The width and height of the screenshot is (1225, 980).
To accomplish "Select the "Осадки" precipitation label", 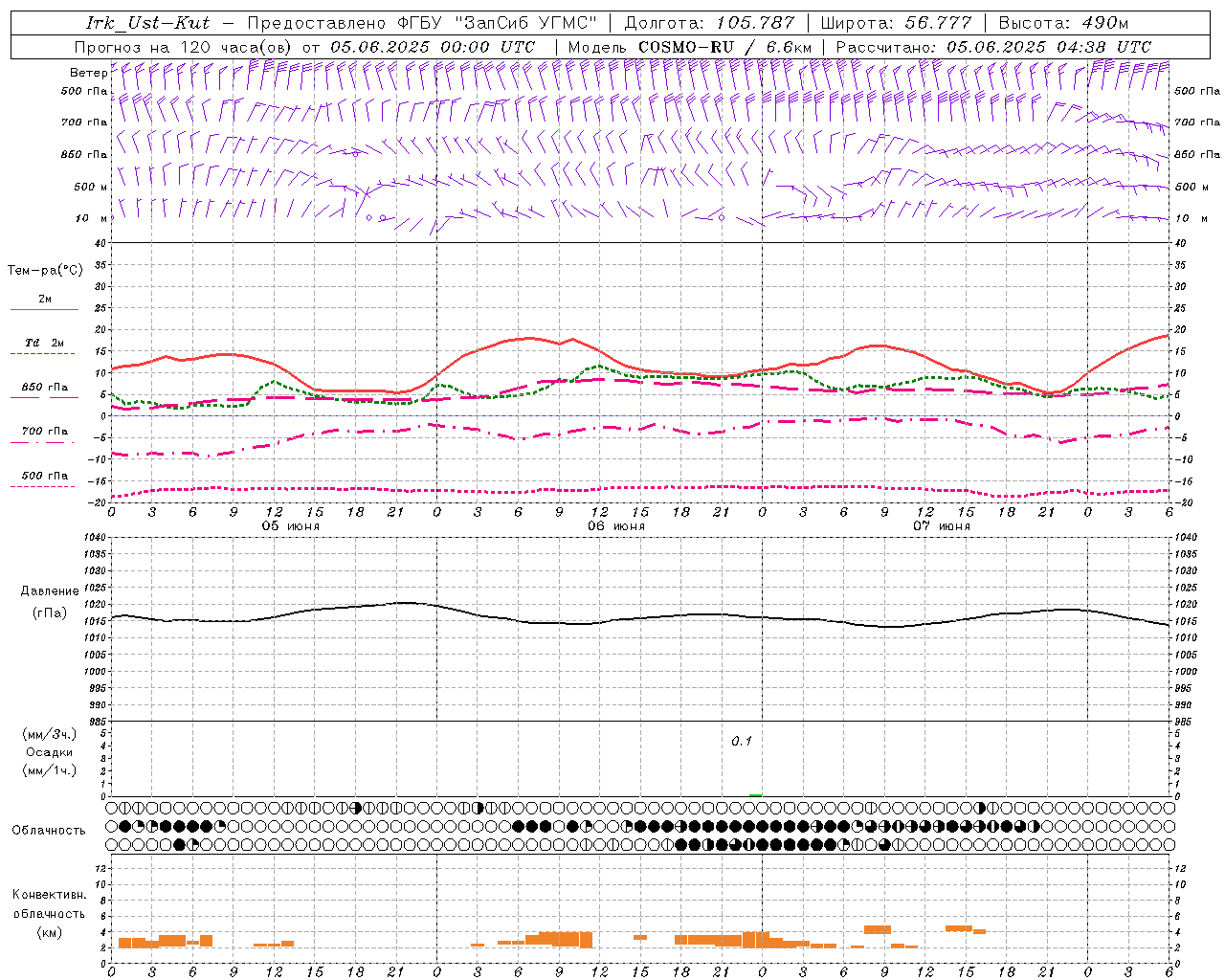I will (x=50, y=752).
